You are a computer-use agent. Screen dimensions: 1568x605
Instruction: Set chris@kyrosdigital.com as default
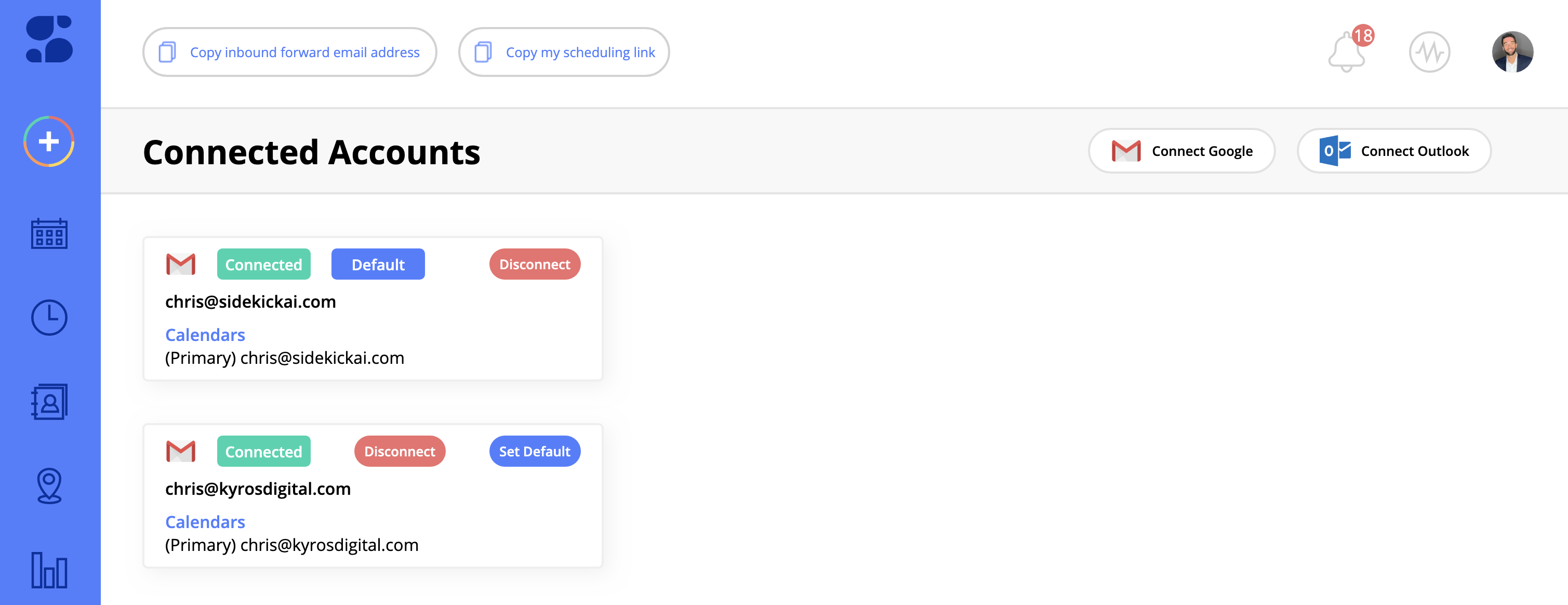535,452
